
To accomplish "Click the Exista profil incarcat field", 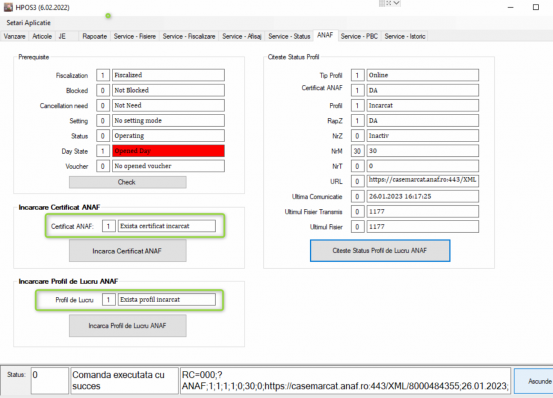I will (166, 300).
